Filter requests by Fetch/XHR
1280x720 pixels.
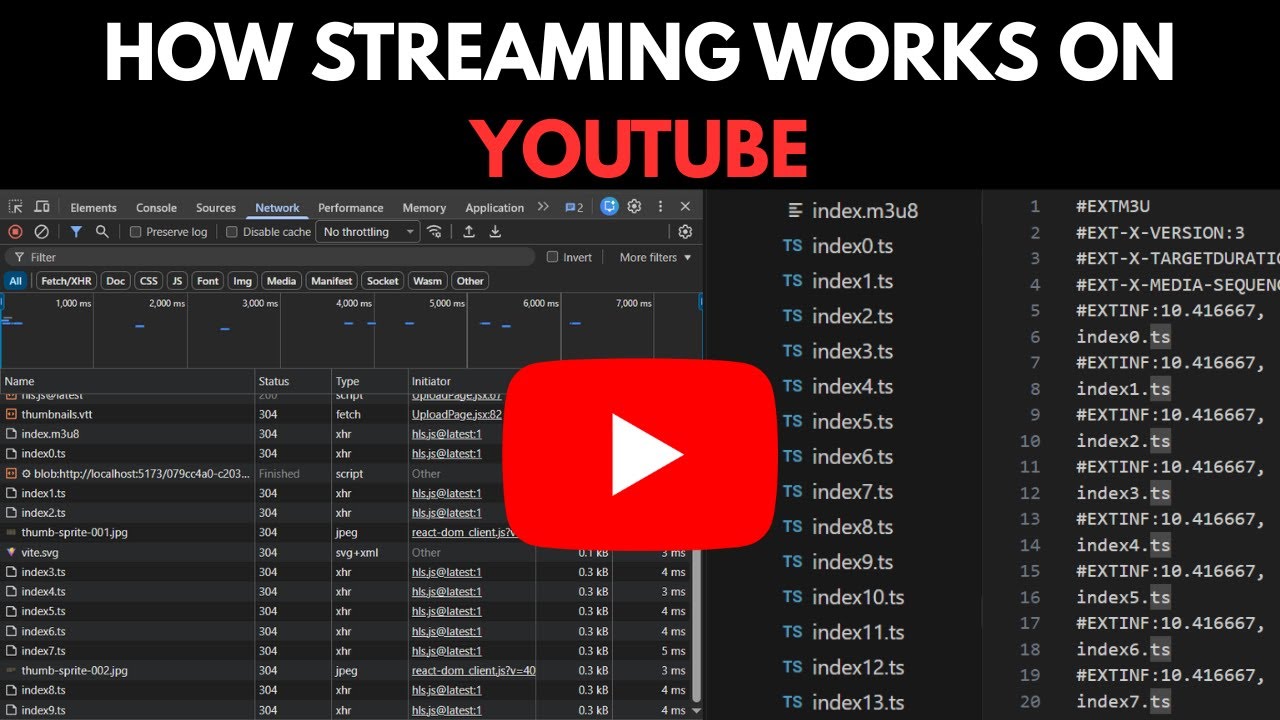(x=67, y=281)
